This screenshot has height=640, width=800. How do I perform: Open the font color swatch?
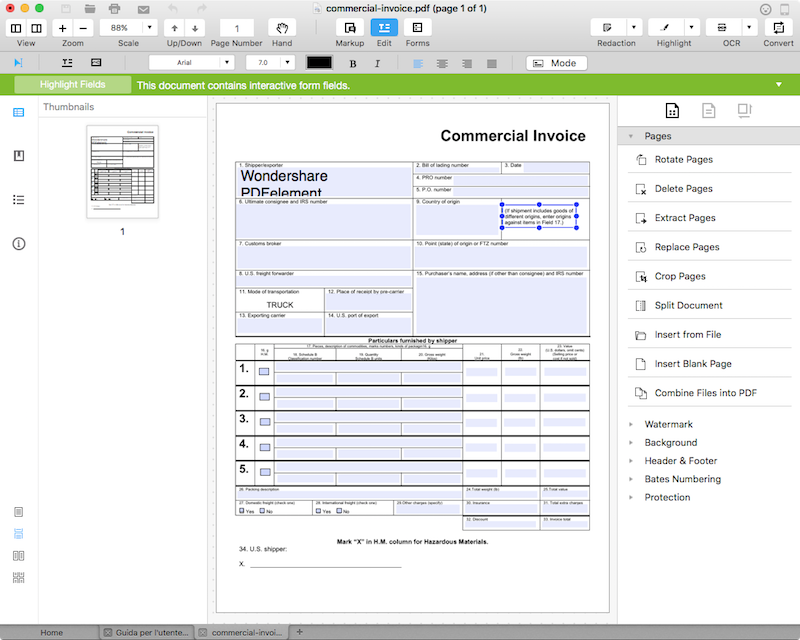tap(319, 62)
